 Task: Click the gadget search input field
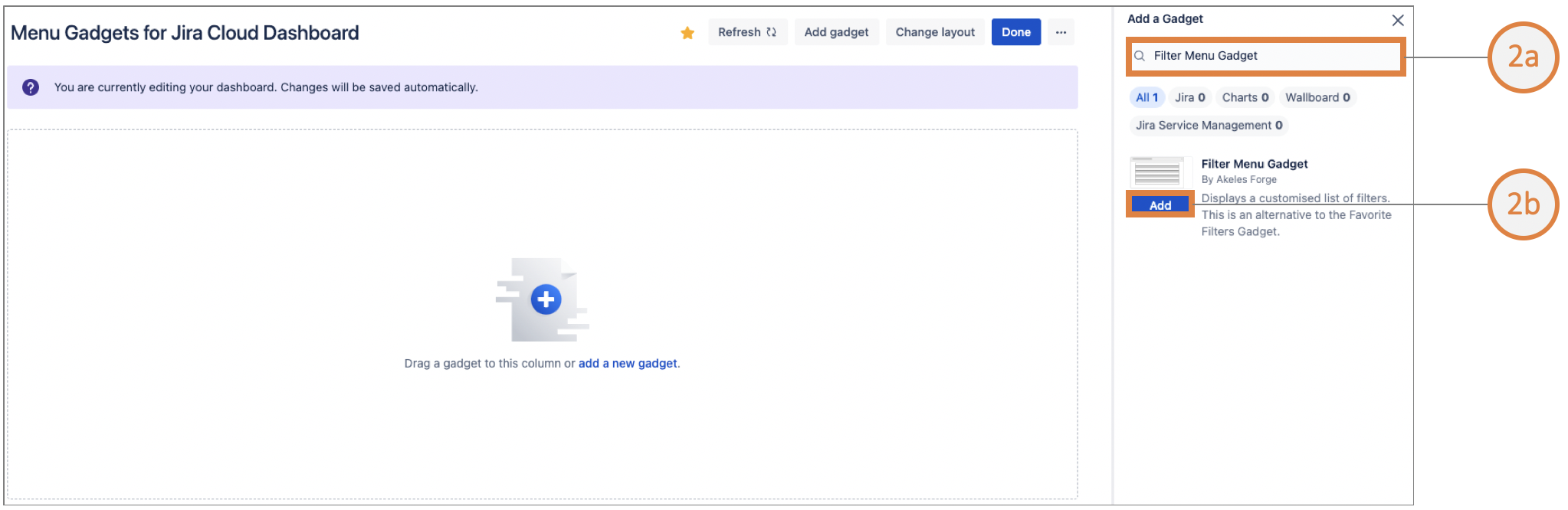1272,56
